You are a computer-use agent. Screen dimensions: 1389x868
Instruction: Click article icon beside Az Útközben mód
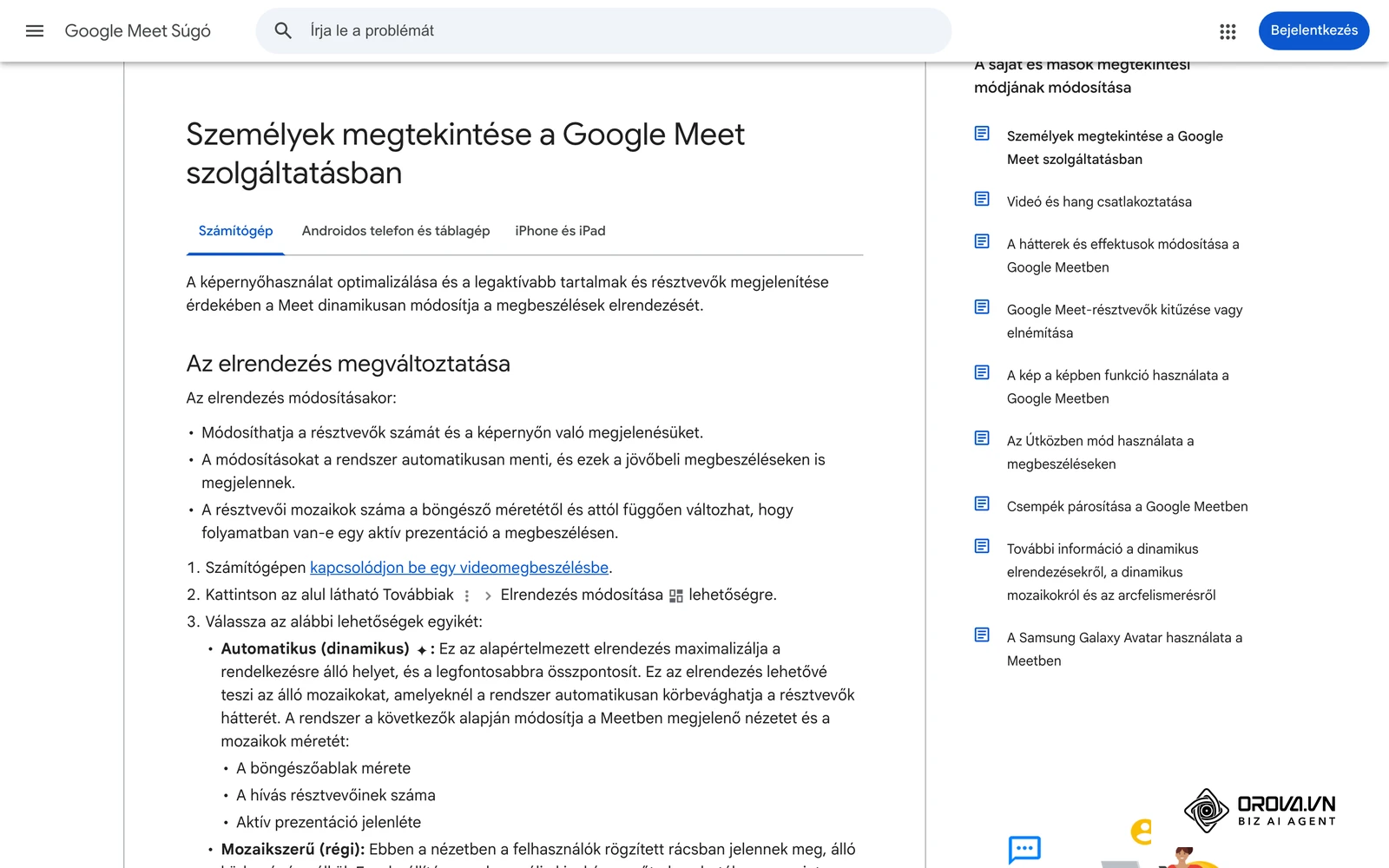tap(982, 438)
